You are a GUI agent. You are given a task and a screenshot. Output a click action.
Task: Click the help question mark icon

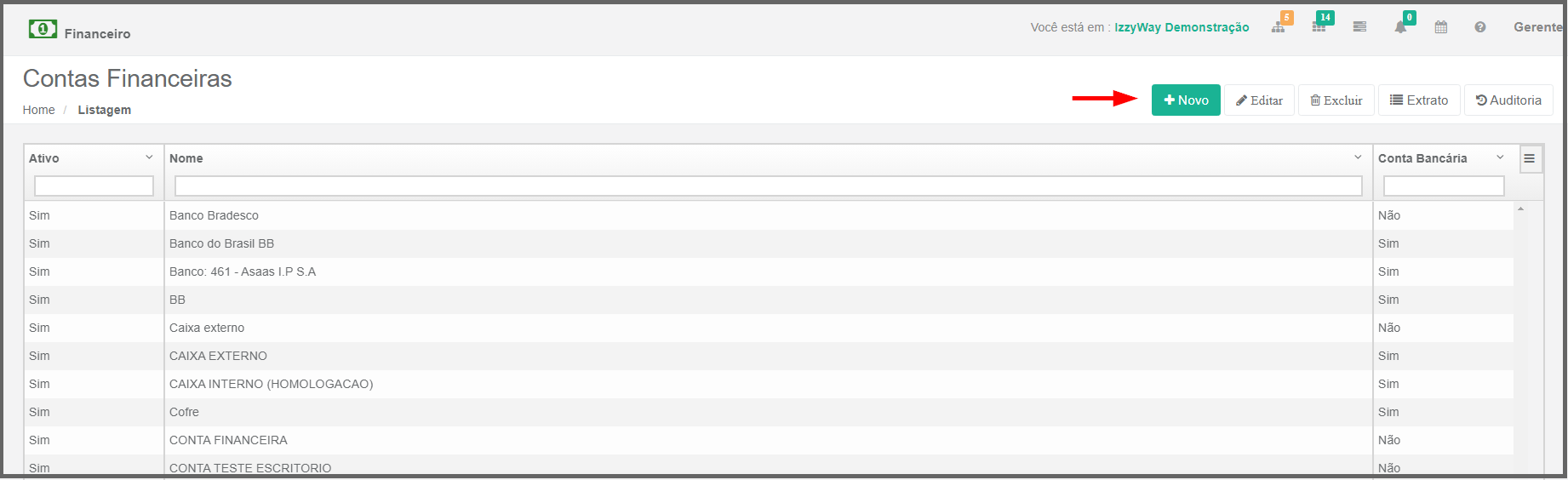click(1480, 27)
